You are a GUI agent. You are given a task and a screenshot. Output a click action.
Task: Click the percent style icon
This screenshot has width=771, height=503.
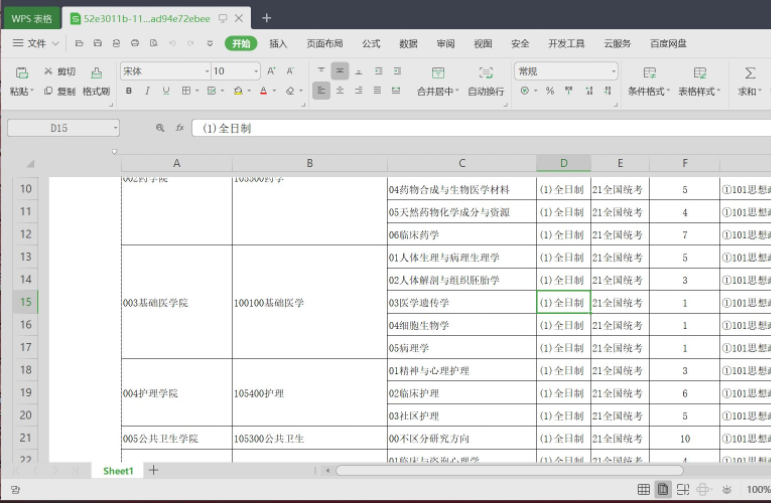tap(550, 91)
